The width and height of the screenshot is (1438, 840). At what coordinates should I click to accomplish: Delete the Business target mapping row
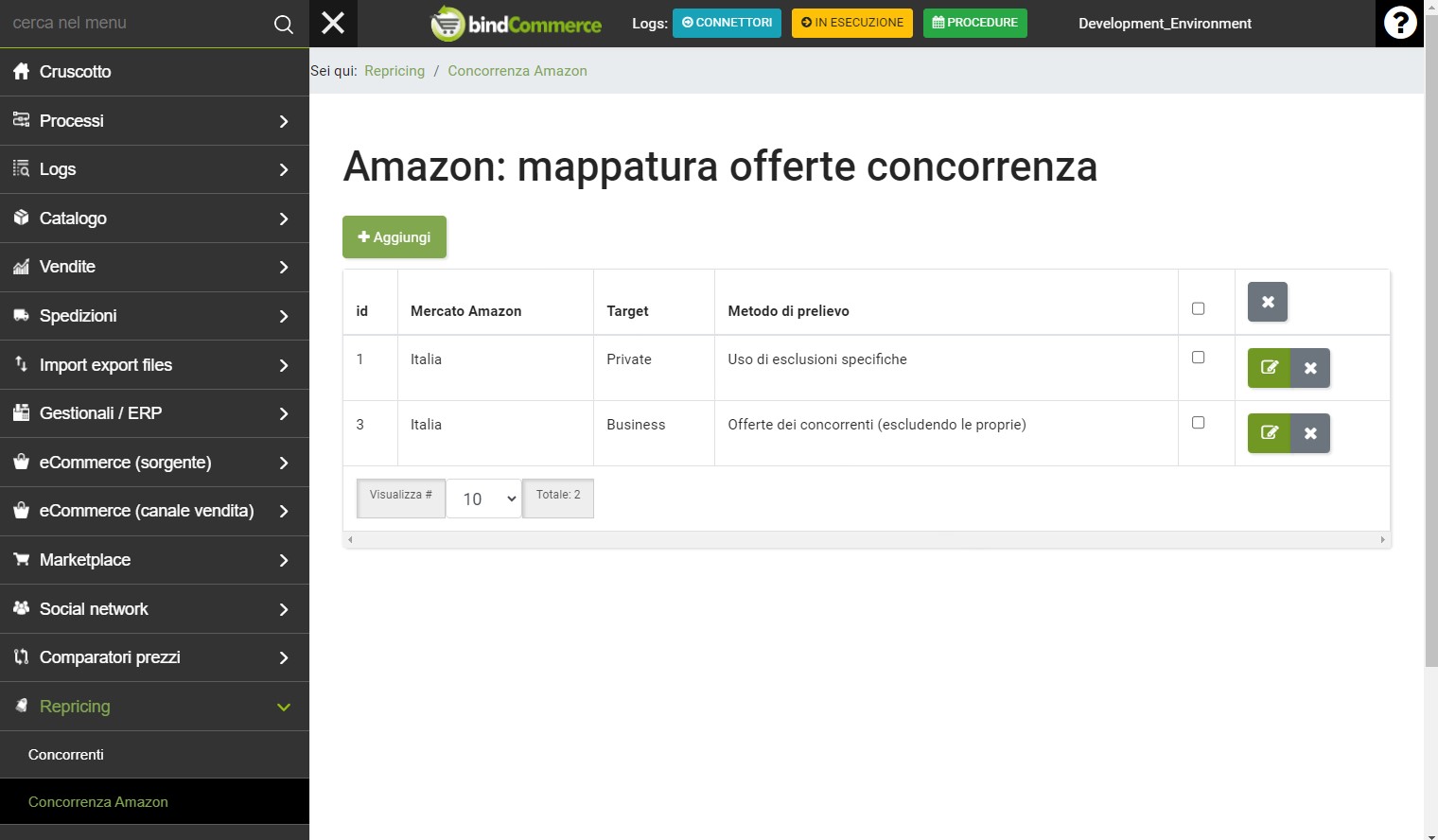point(1310,433)
